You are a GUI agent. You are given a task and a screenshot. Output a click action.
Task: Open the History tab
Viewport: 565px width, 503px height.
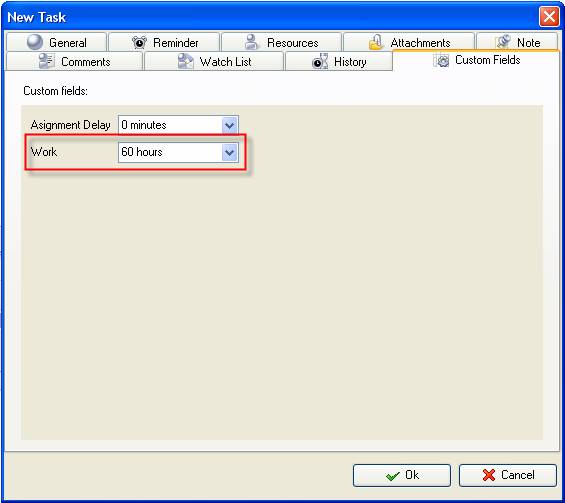[x=339, y=61]
